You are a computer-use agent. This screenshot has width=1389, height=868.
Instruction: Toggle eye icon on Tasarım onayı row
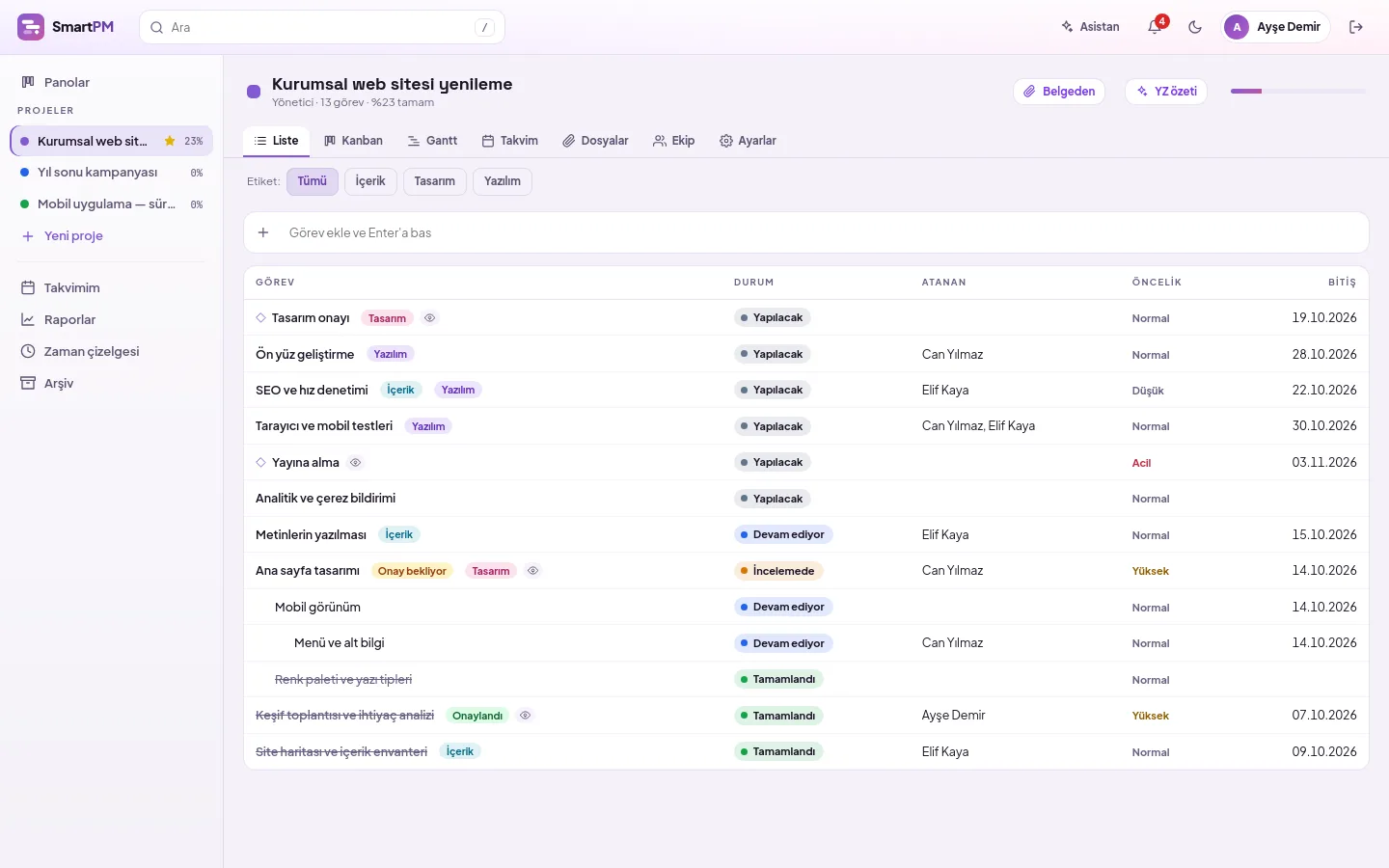pos(430,317)
